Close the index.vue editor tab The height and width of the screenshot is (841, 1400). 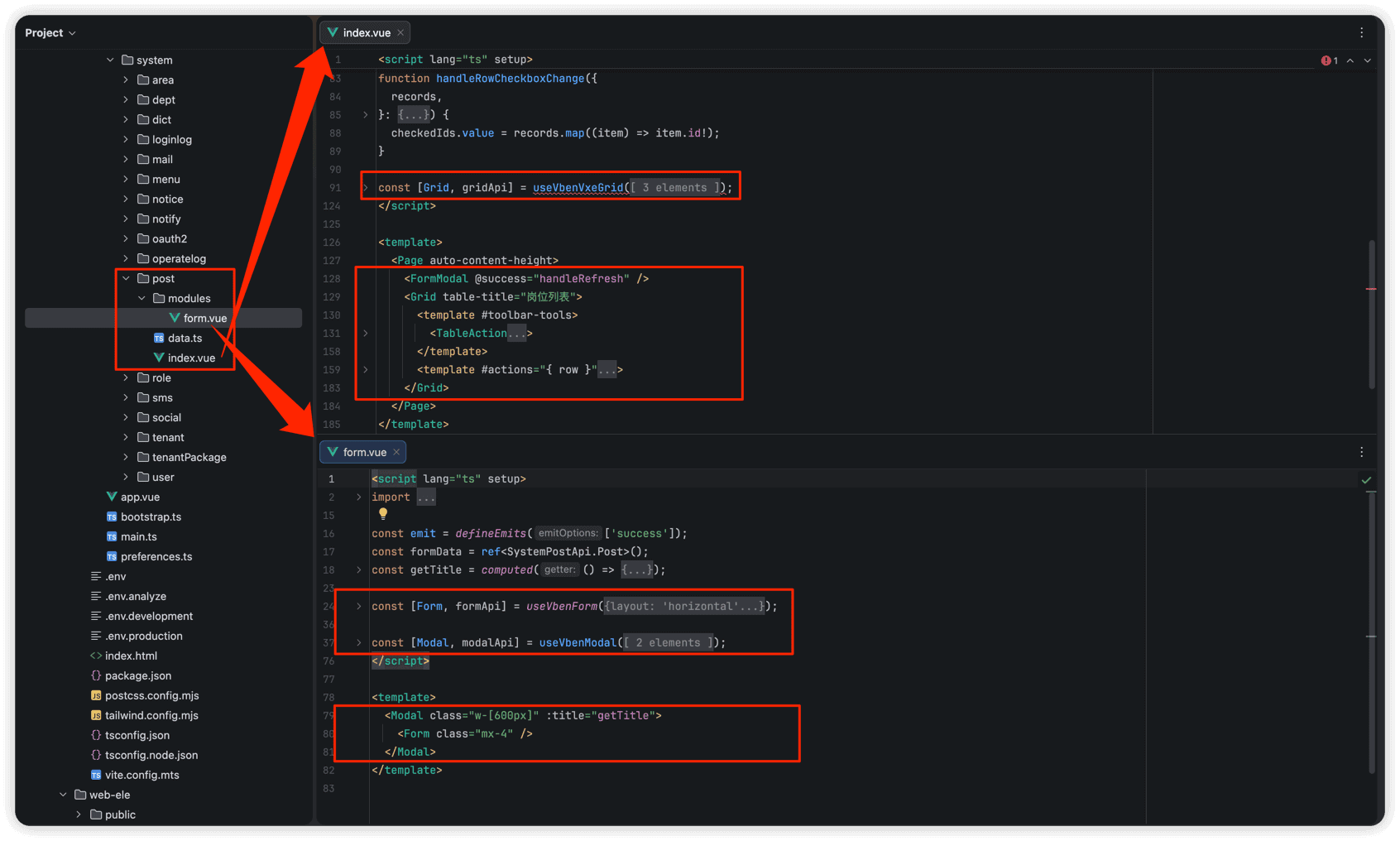point(400,32)
